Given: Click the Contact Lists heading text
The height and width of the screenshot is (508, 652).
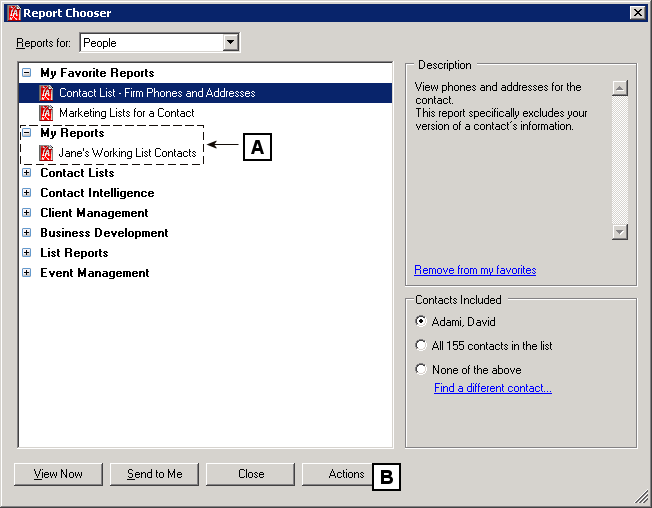Looking at the screenshot, I should (77, 173).
